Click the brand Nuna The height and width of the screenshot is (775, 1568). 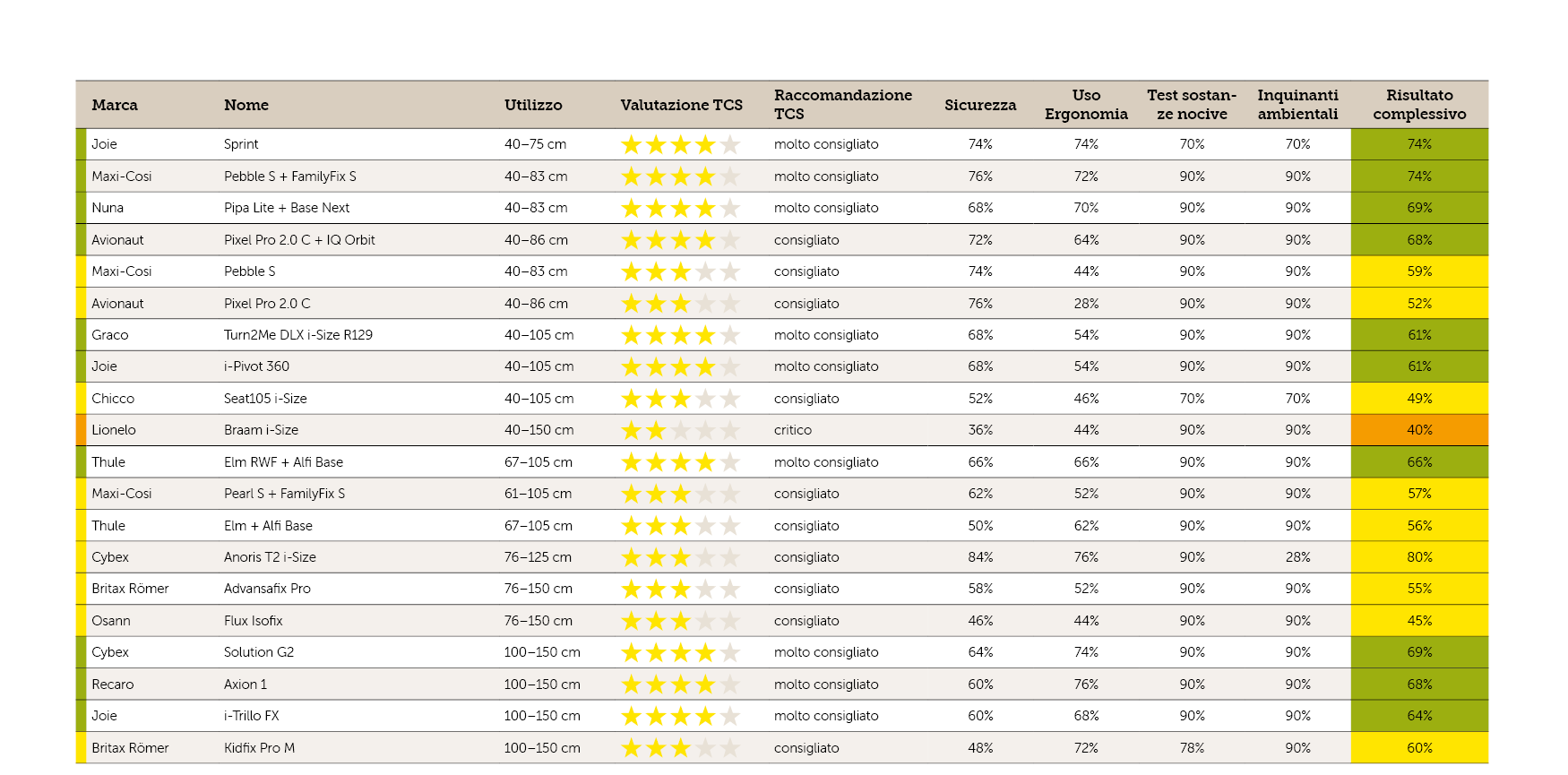coord(108,208)
